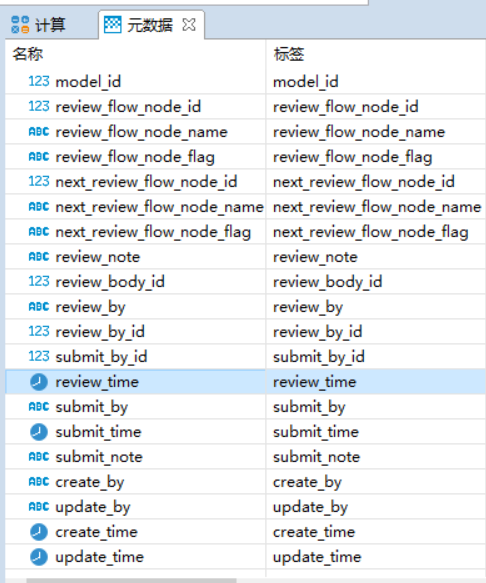Click numeric icon of submit_by_id
Screen dimensions: 486x583
[39, 357]
